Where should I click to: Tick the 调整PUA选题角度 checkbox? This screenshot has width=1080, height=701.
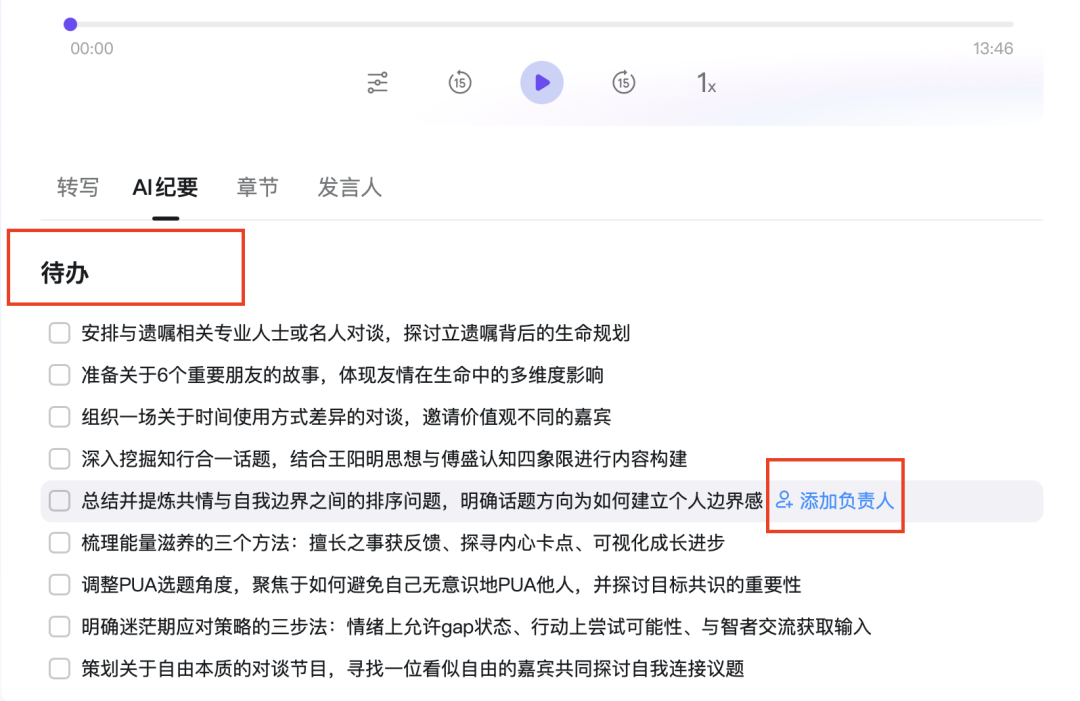[59, 584]
